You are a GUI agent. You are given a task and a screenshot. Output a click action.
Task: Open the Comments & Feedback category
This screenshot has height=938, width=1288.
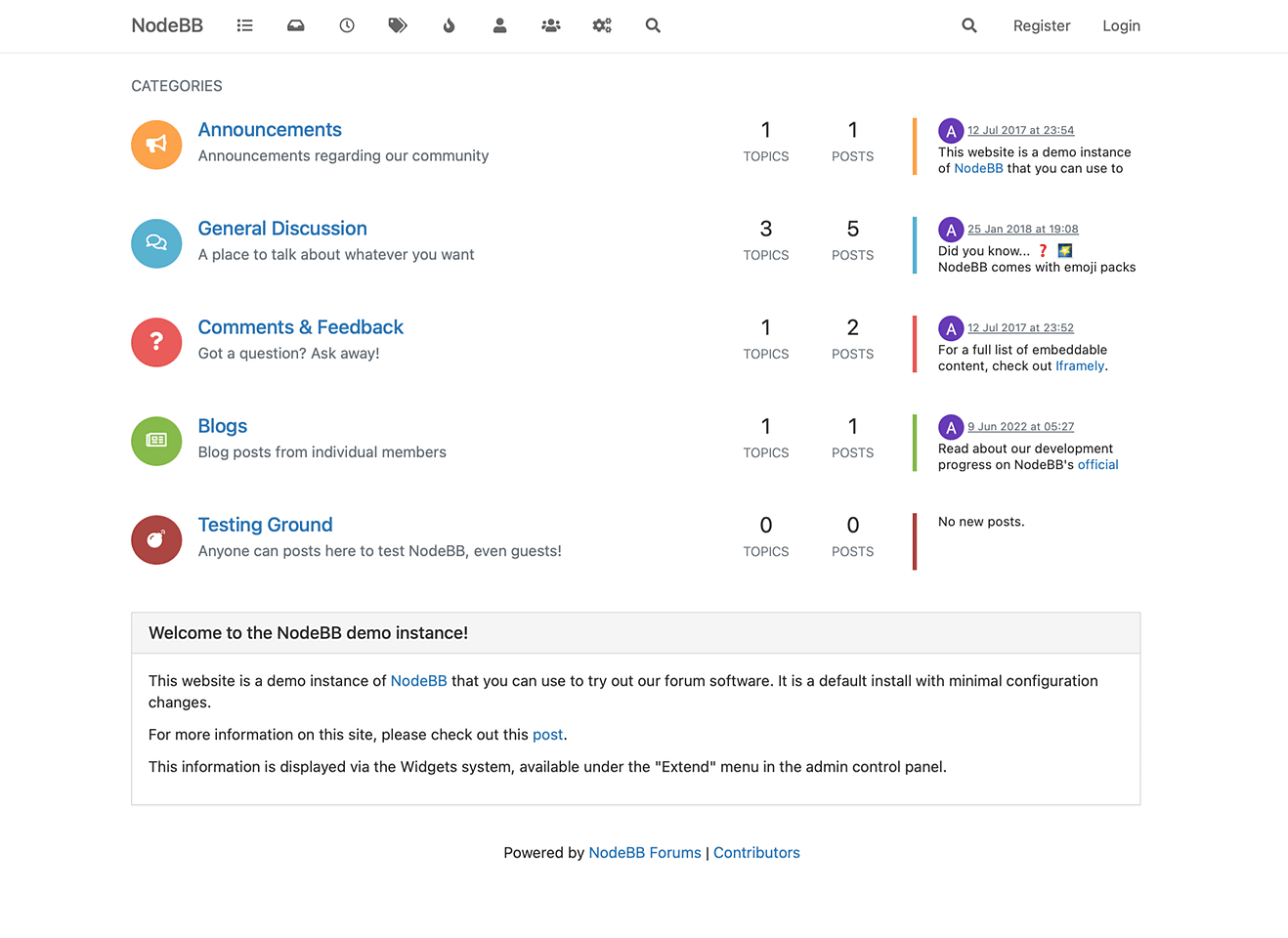(x=301, y=327)
